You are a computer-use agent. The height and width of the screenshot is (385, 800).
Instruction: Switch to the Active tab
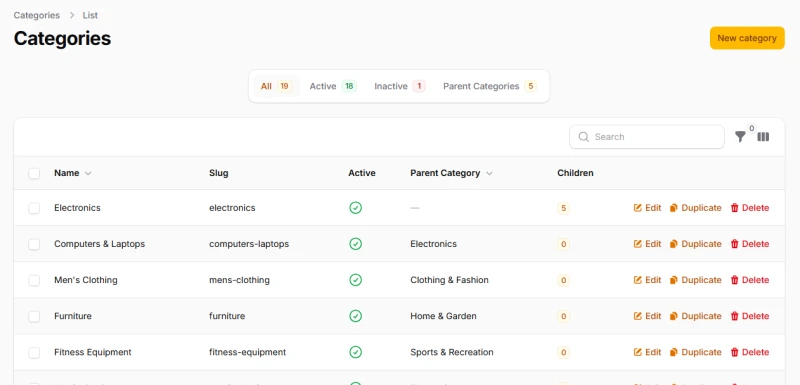click(x=333, y=86)
